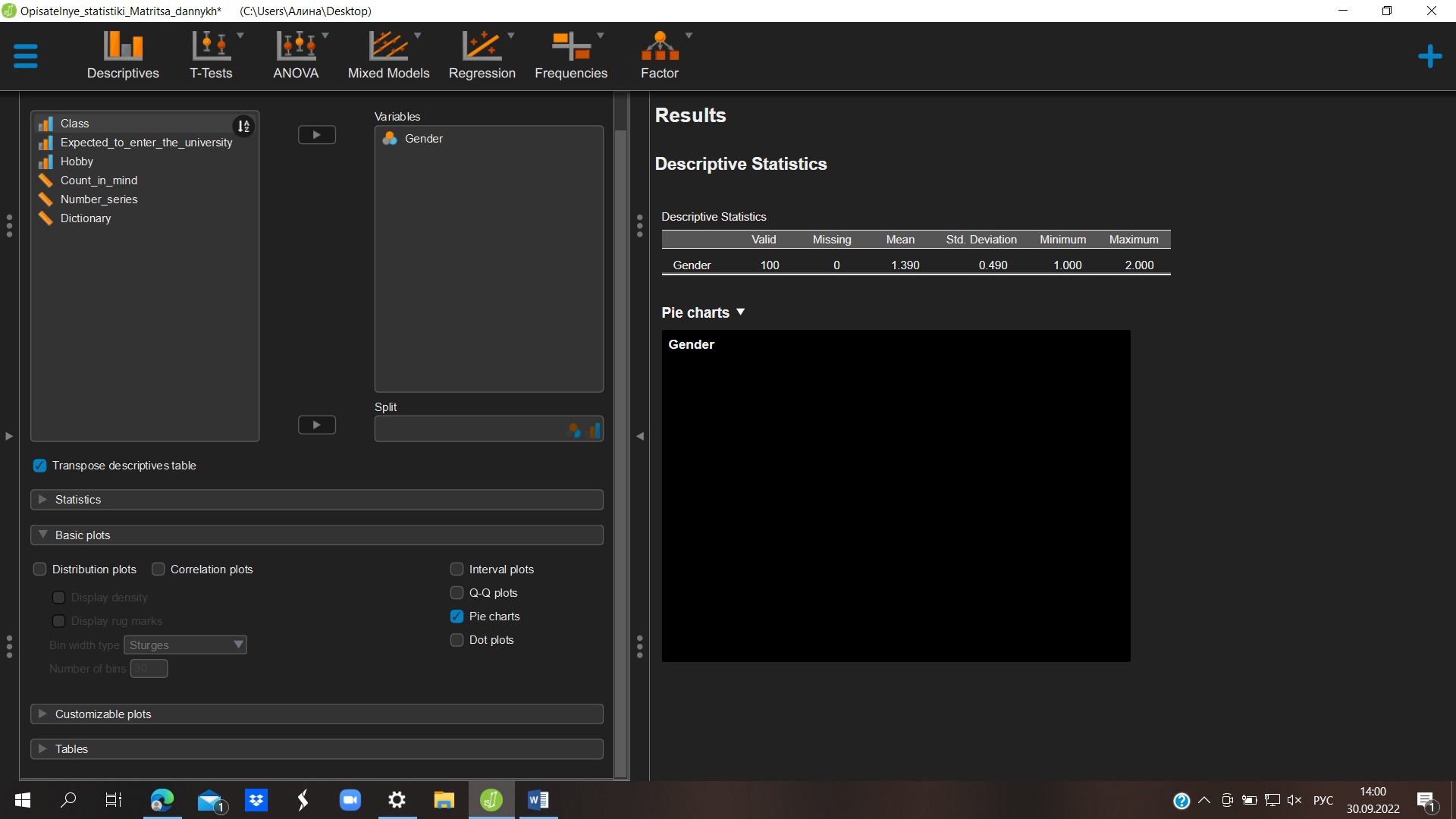Open the hamburger main menu
Image resolution: width=1456 pixels, height=819 pixels.
coord(26,56)
